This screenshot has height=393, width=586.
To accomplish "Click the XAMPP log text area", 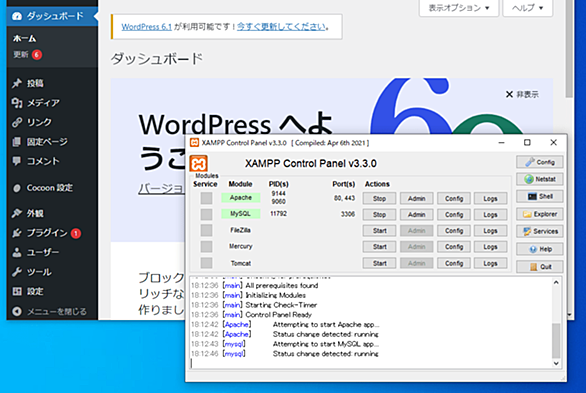I will 371,323.
